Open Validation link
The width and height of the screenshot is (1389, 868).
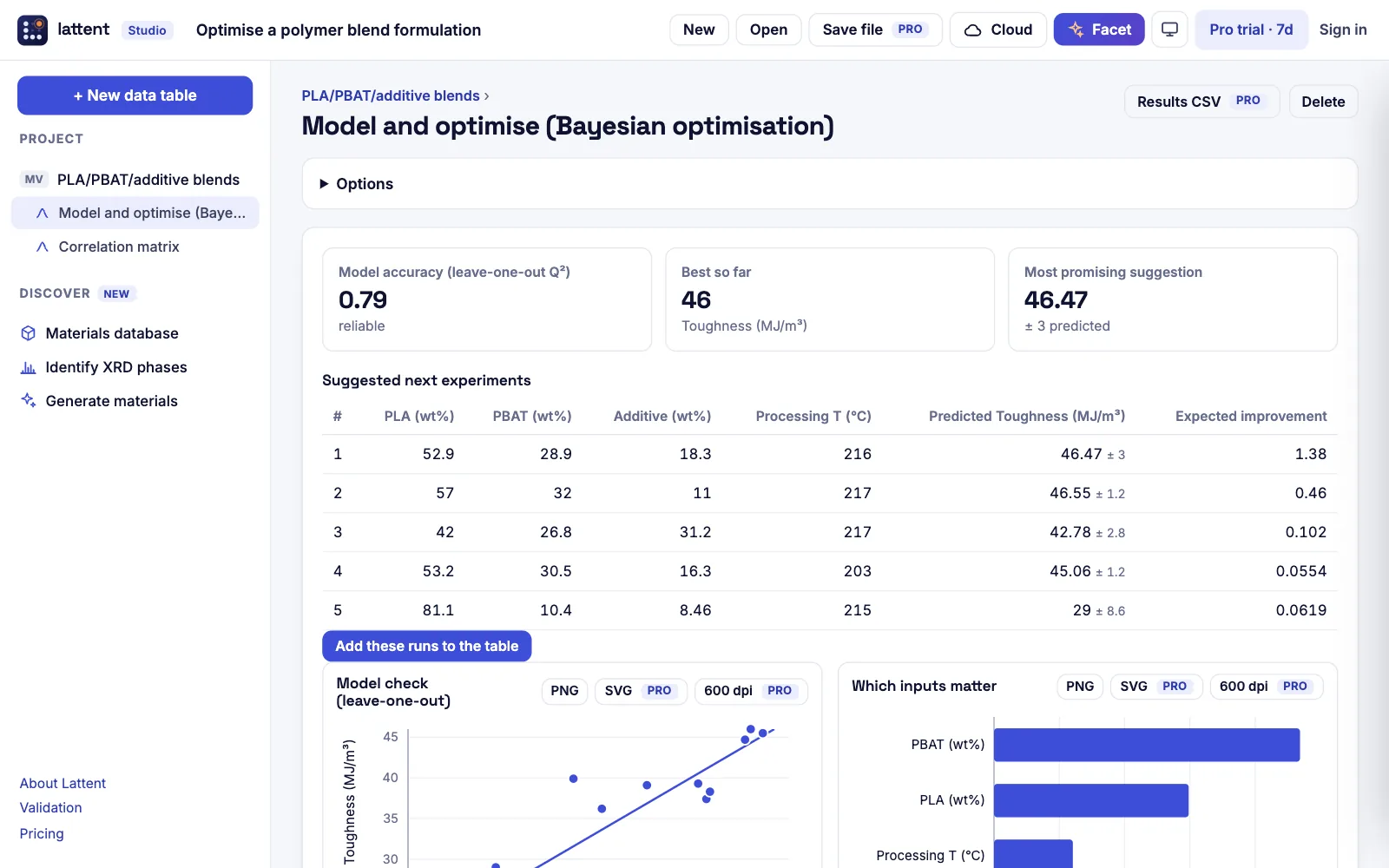pos(50,807)
